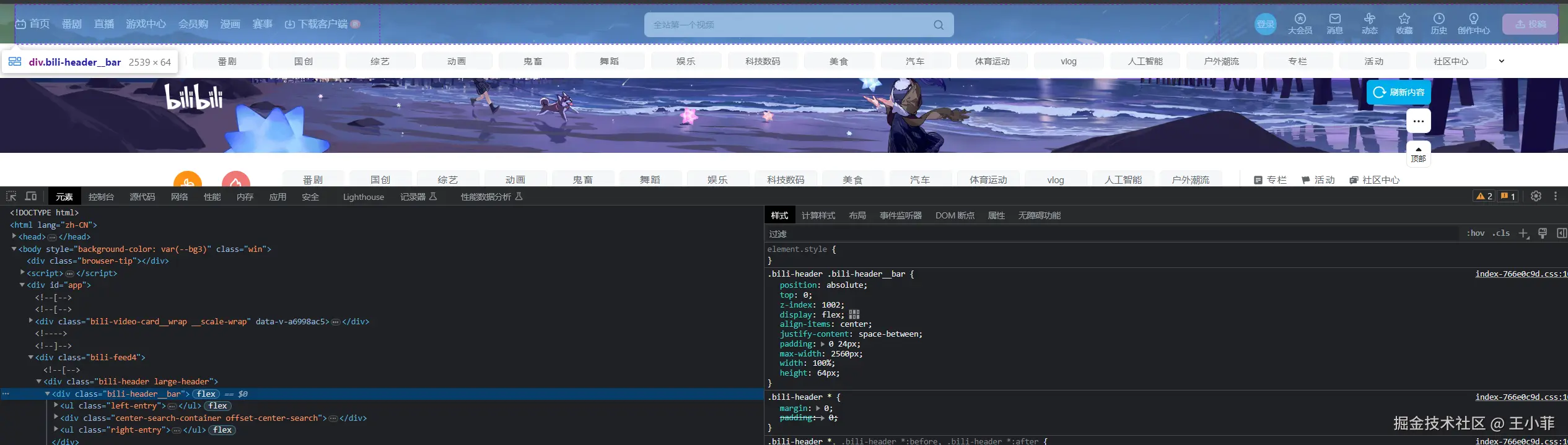This screenshot has width=1568, height=445.
Task: Expand the center-search-container div node
Action: (x=56, y=418)
